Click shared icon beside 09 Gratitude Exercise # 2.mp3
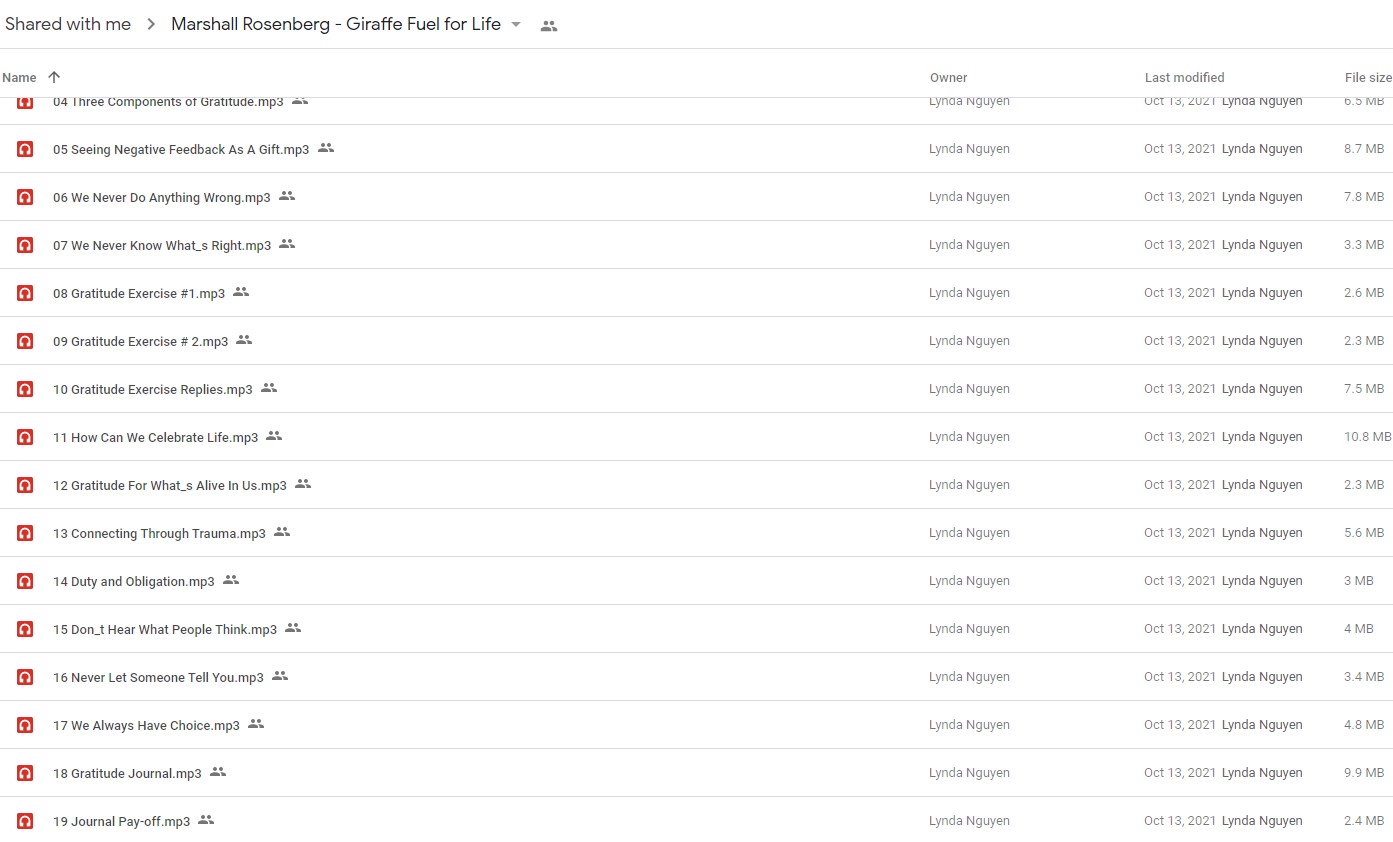 pyautogui.click(x=244, y=340)
